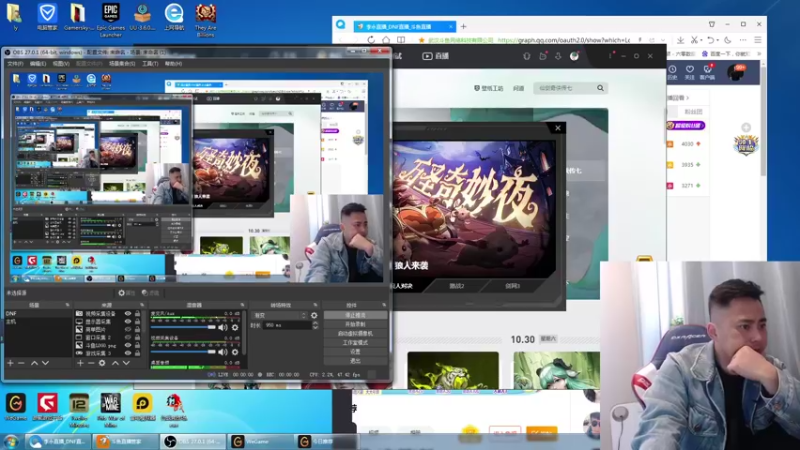This screenshot has width=800, height=450.
Task: Open the dropdown arrow beside the undo icon
Action: [x=717, y=40]
